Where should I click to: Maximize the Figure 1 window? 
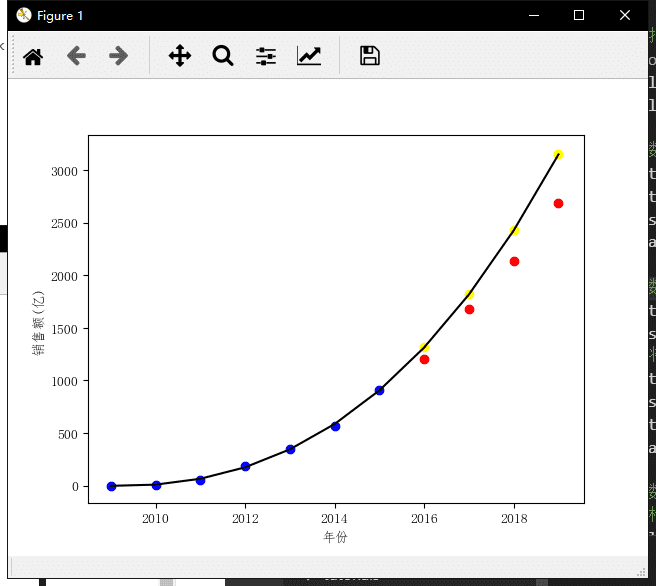click(x=579, y=15)
